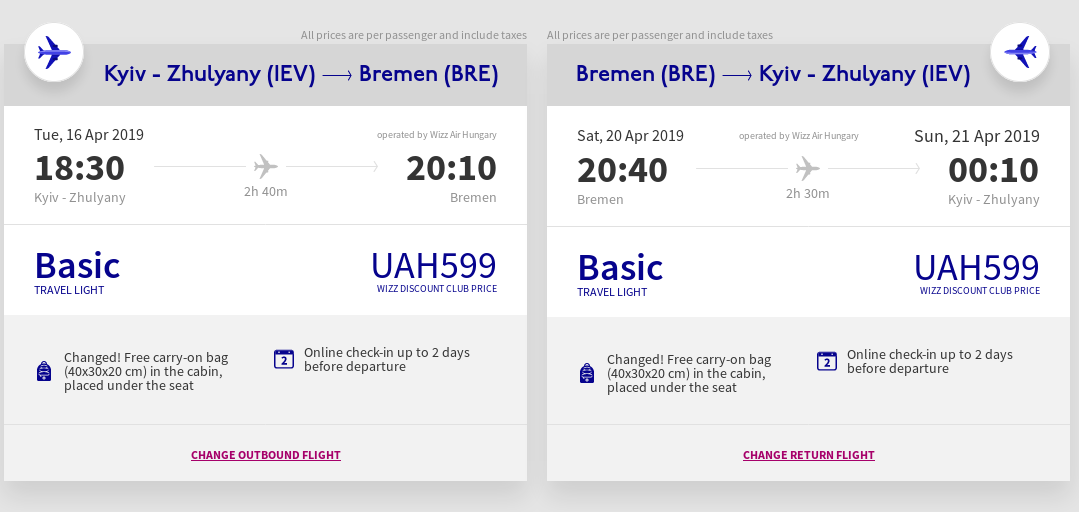
Task: Click the online check-in calendar icon, outbound card
Action: click(x=284, y=359)
